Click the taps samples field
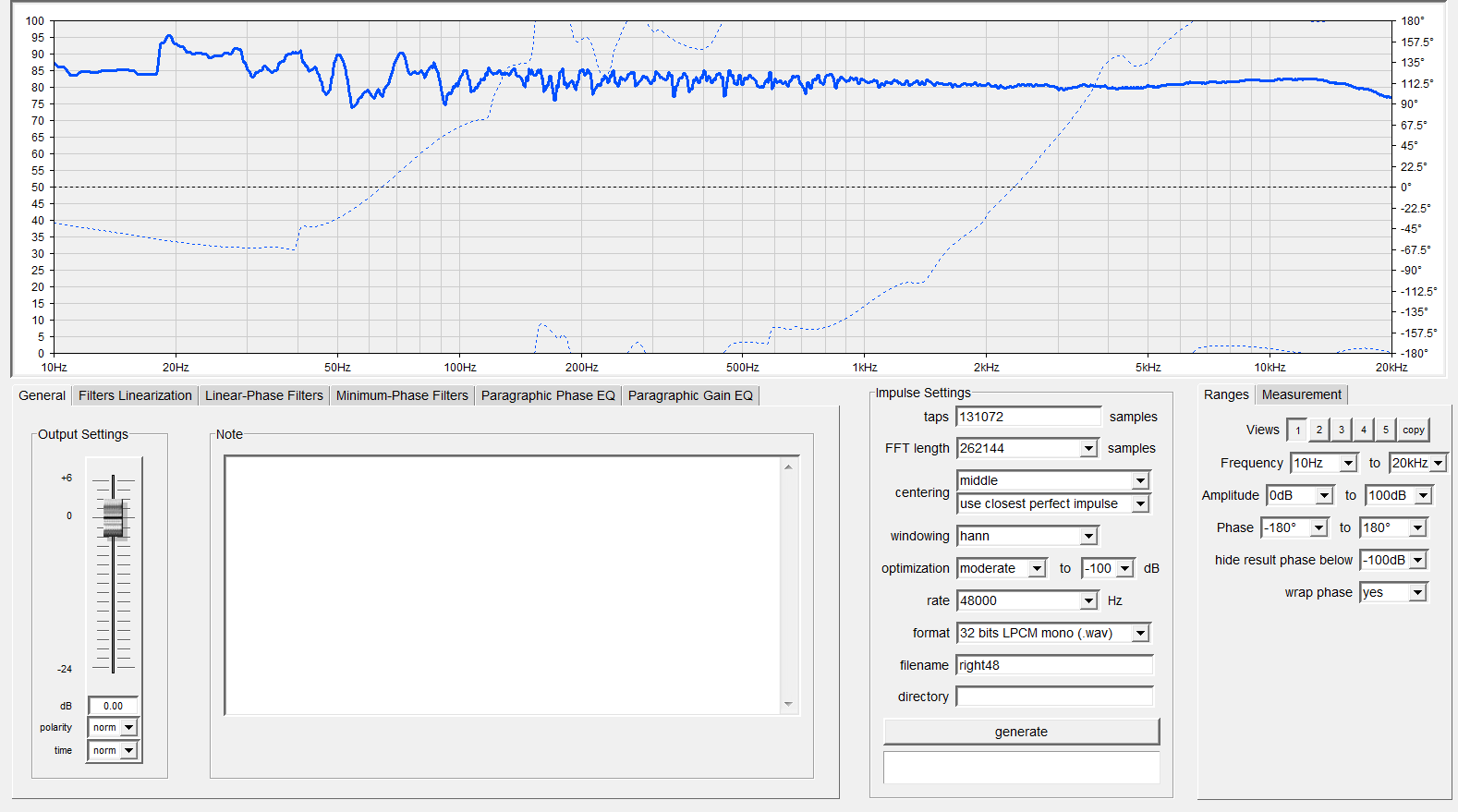This screenshot has height=812, width=1458. pyautogui.click(x=1028, y=417)
